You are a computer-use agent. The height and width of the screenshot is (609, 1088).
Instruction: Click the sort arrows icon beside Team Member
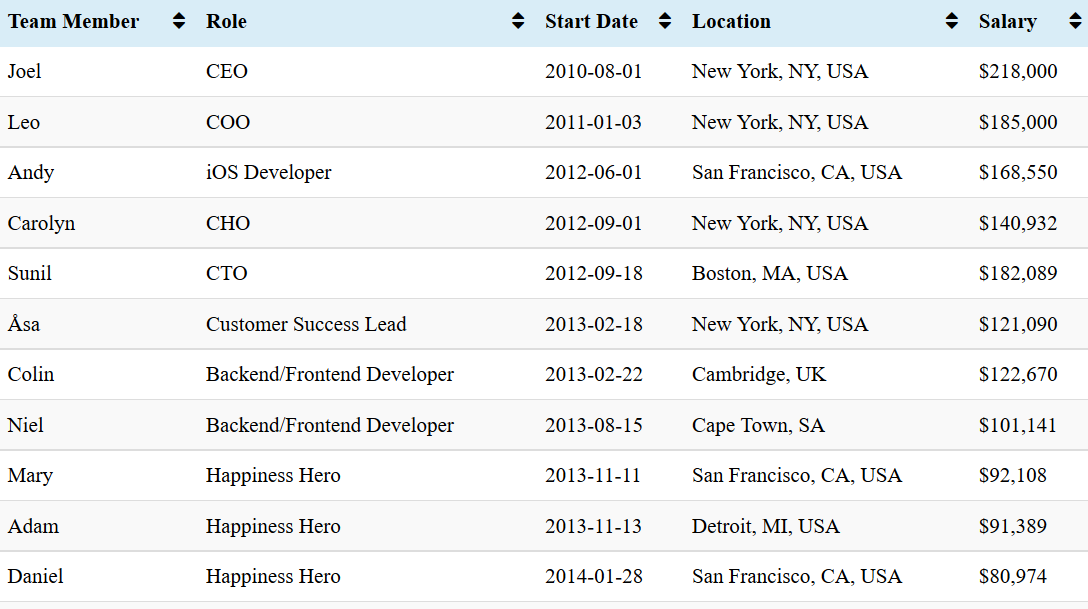coord(179,21)
